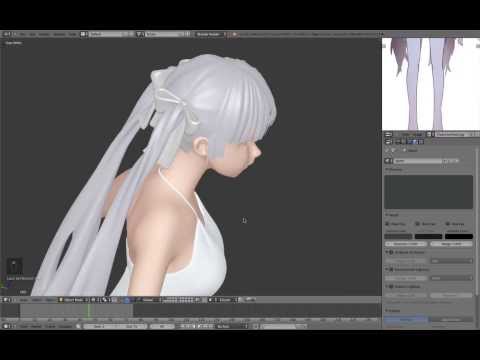Click the timeline Start frame field

tap(99, 326)
